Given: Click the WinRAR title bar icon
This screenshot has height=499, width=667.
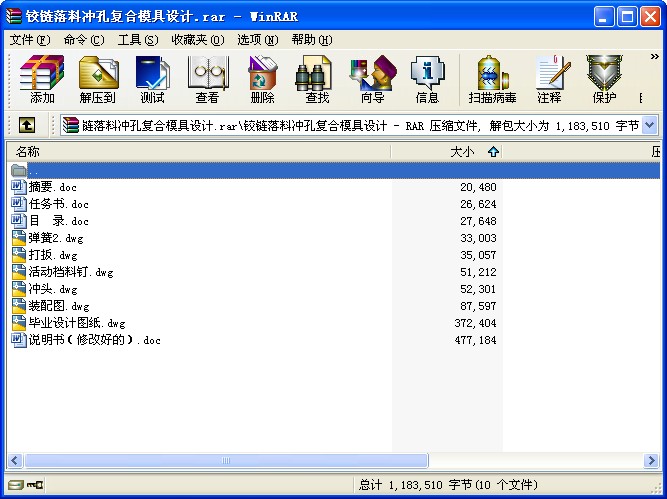Looking at the screenshot, I should coord(14,17).
